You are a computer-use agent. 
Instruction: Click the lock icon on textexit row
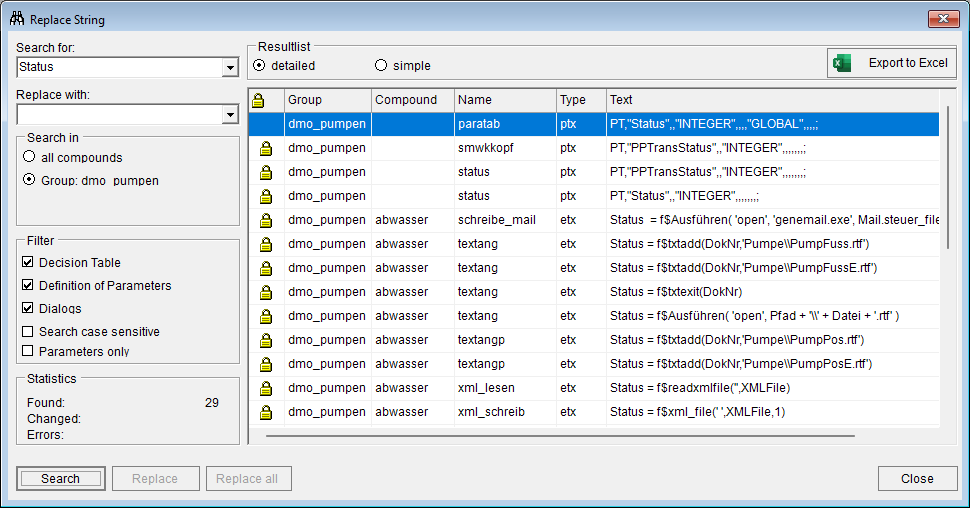click(266, 292)
